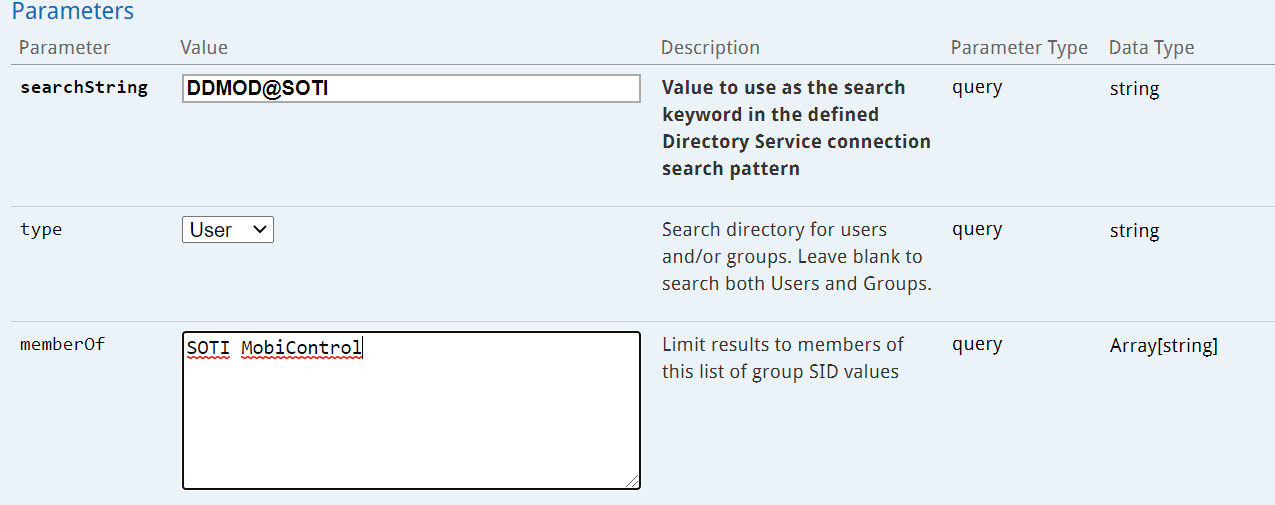Select the searchString parameter name
This screenshot has width=1275, height=505.
tap(83, 87)
